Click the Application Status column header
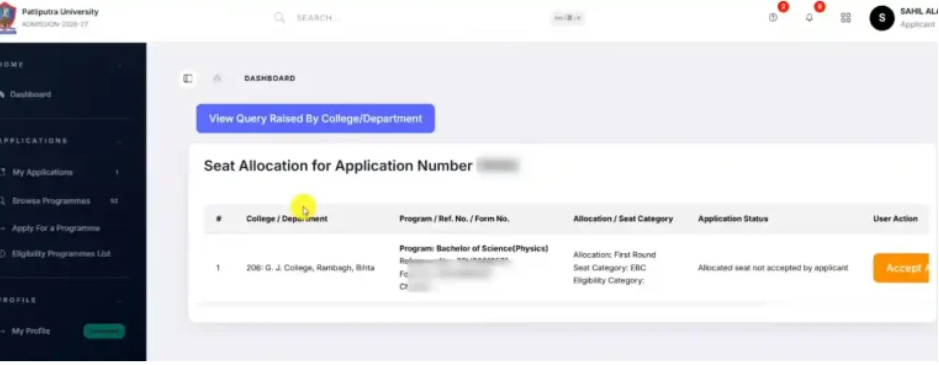This screenshot has height=365, width=939. (x=733, y=219)
